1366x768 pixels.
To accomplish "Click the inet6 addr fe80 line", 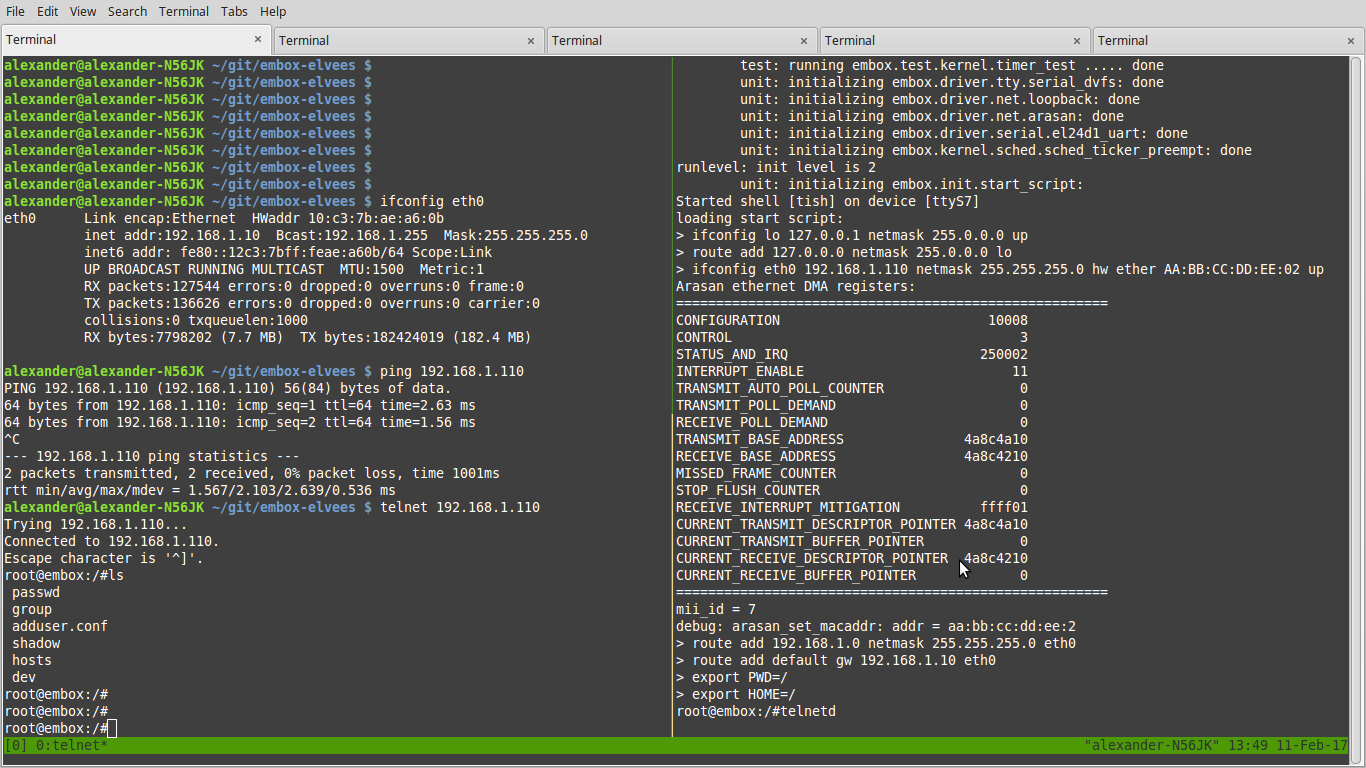I will 288,252.
